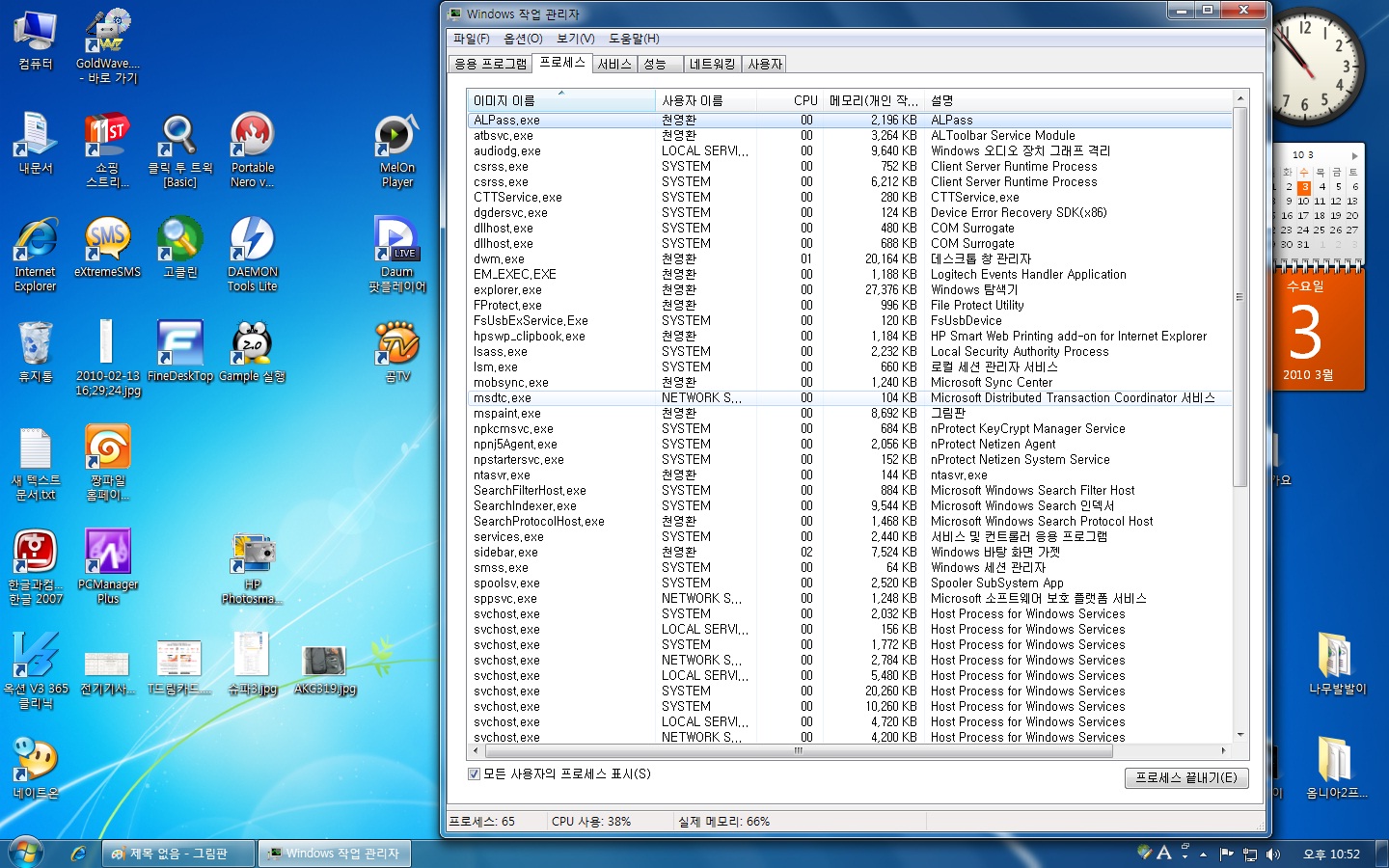Open 도움말(H) menu
Viewport: 1389px width, 868px height.
634,39
